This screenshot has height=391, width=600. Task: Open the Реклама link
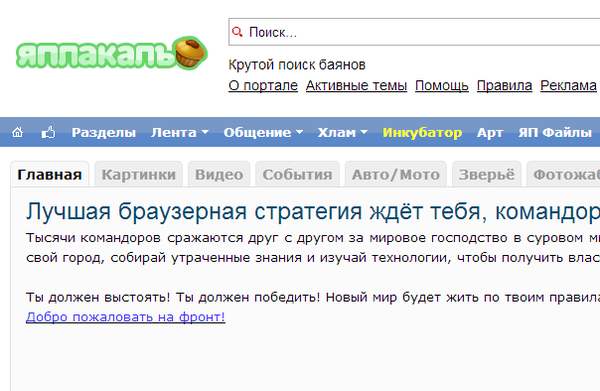tap(568, 85)
